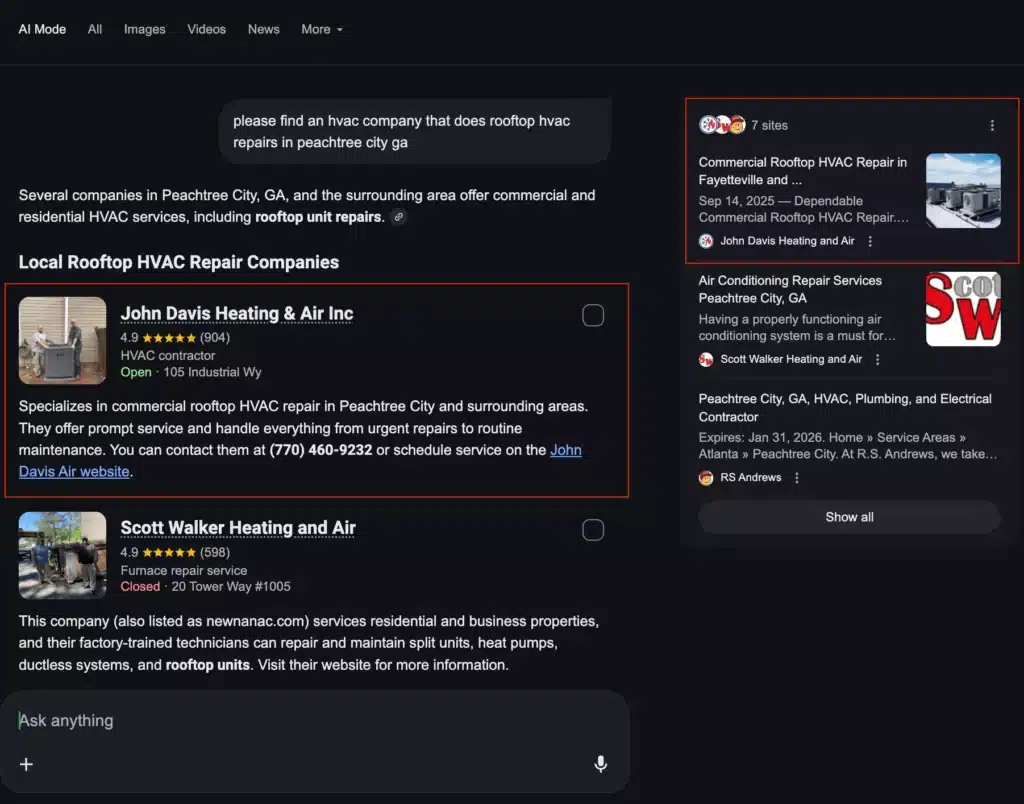Open the Commercial Rooftop HVAC Repair article thumbnail
Screen dimensions: 1024x804
(x=963, y=190)
